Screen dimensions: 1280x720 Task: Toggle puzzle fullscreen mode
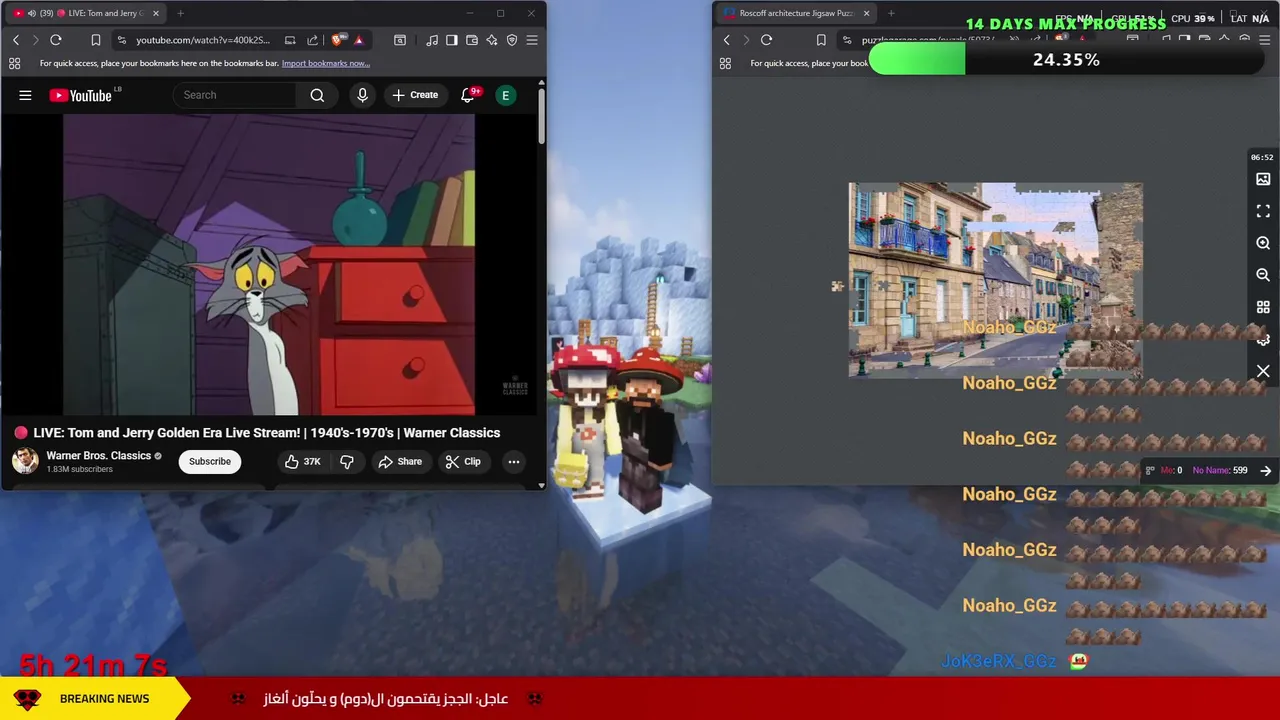coord(1263,211)
